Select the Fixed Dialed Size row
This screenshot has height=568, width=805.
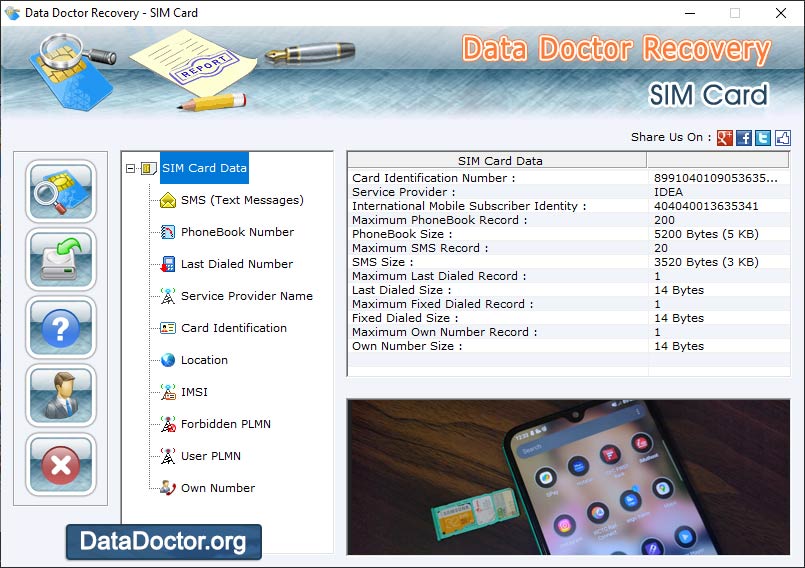pos(568,317)
